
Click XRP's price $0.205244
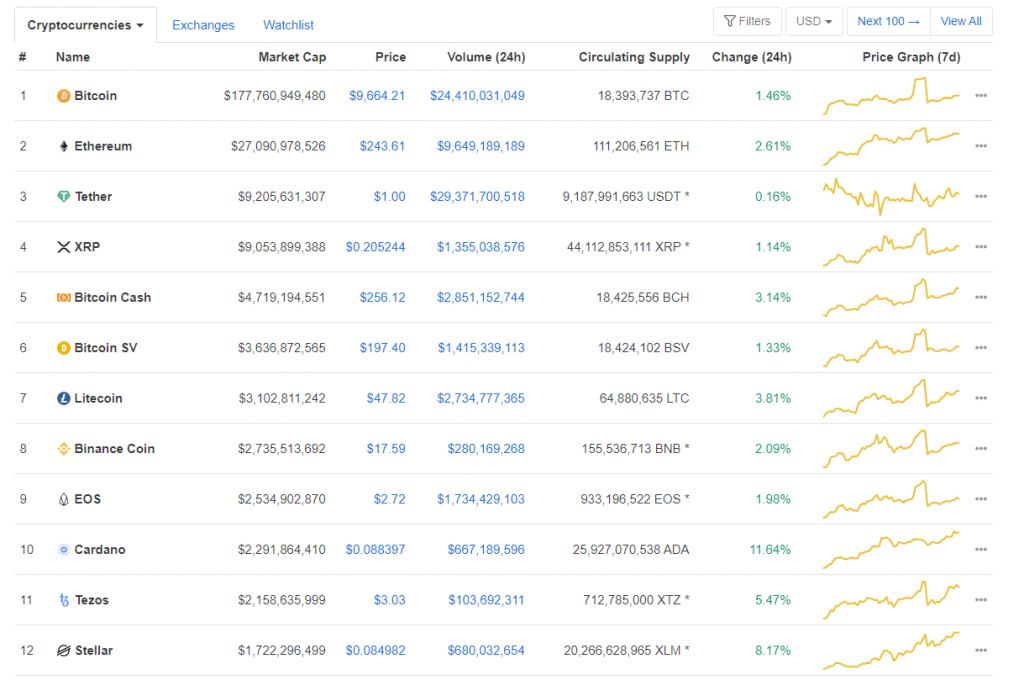coord(376,247)
